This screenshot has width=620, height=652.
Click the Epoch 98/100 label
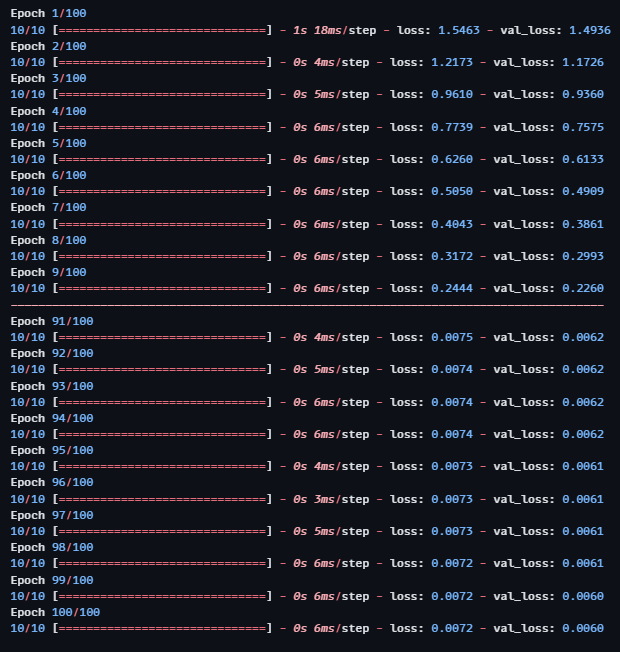(52, 547)
